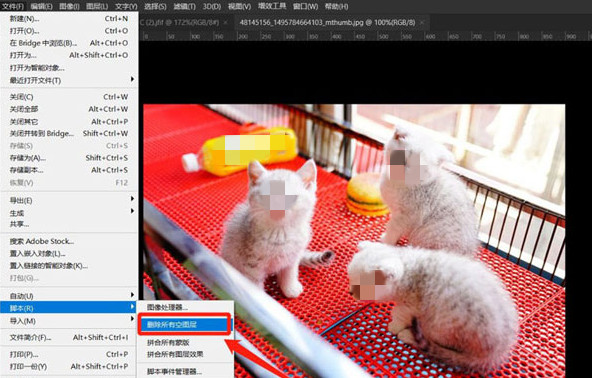
Task: Run 拼合所有图层效果 script
Action: point(185,354)
